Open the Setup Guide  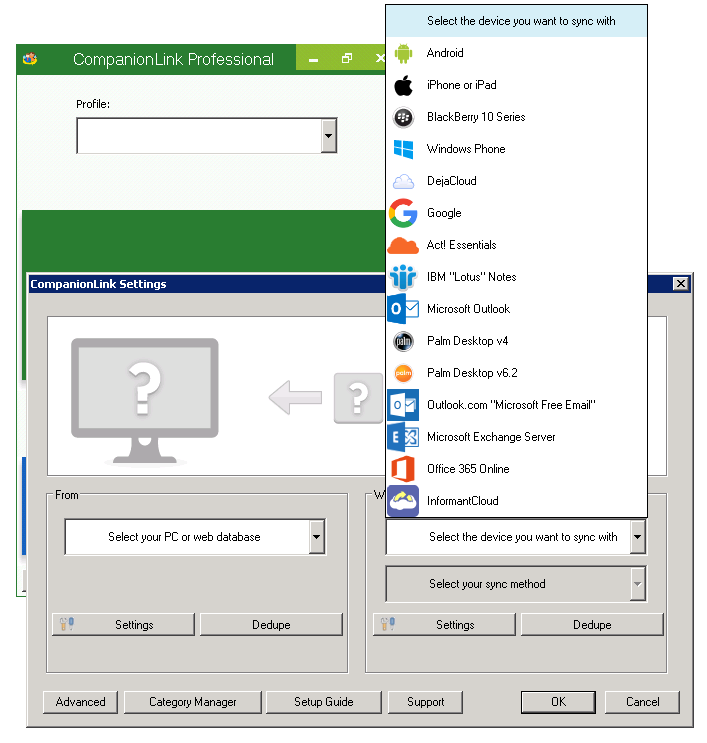(x=324, y=702)
